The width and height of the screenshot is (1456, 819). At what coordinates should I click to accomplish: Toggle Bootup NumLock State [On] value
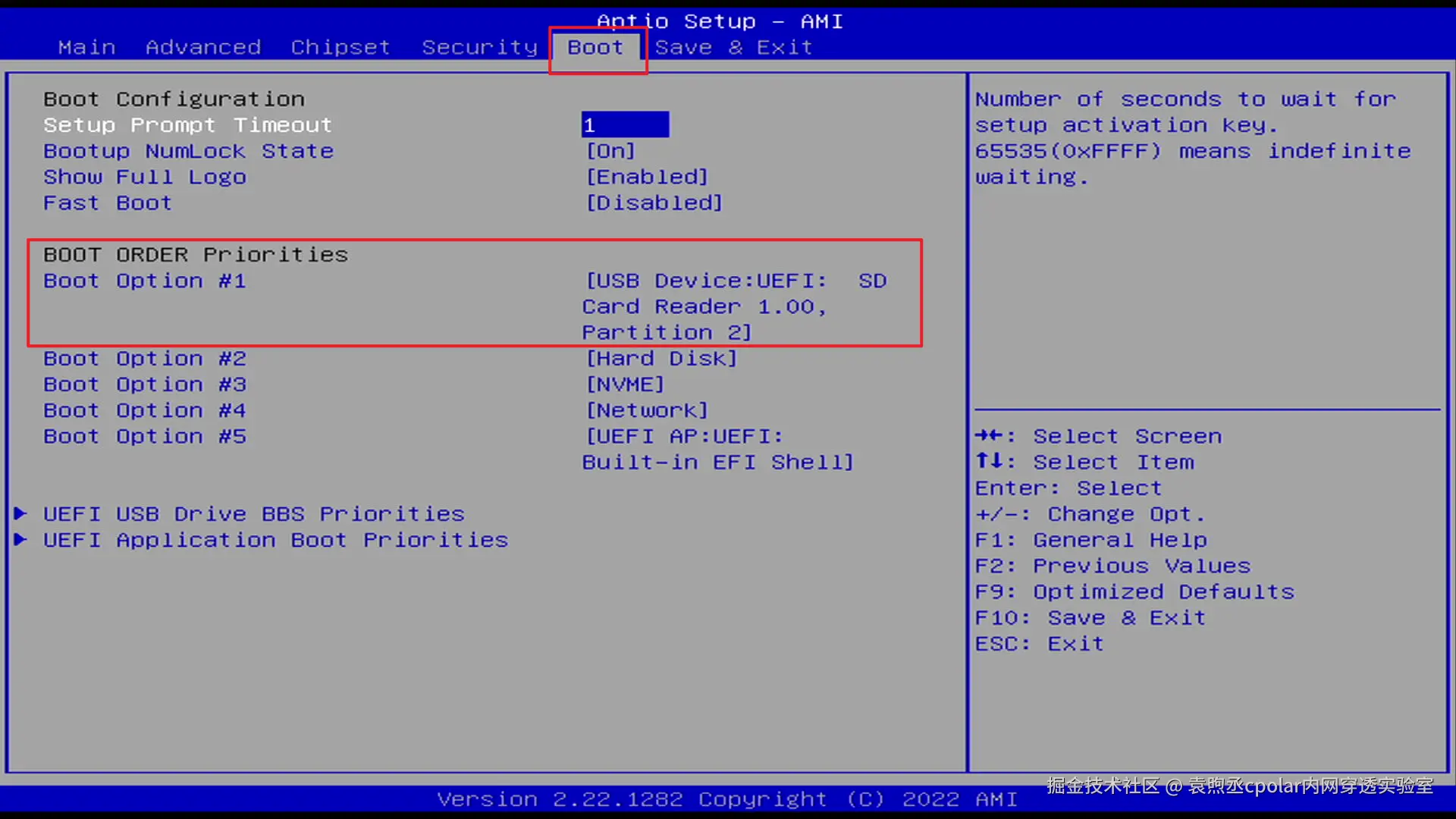(610, 151)
